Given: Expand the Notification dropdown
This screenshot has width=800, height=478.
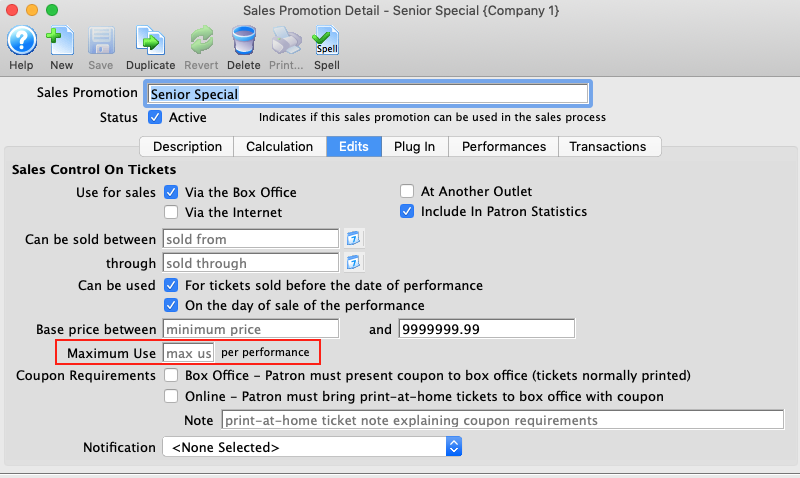Looking at the screenshot, I should coord(312,447).
